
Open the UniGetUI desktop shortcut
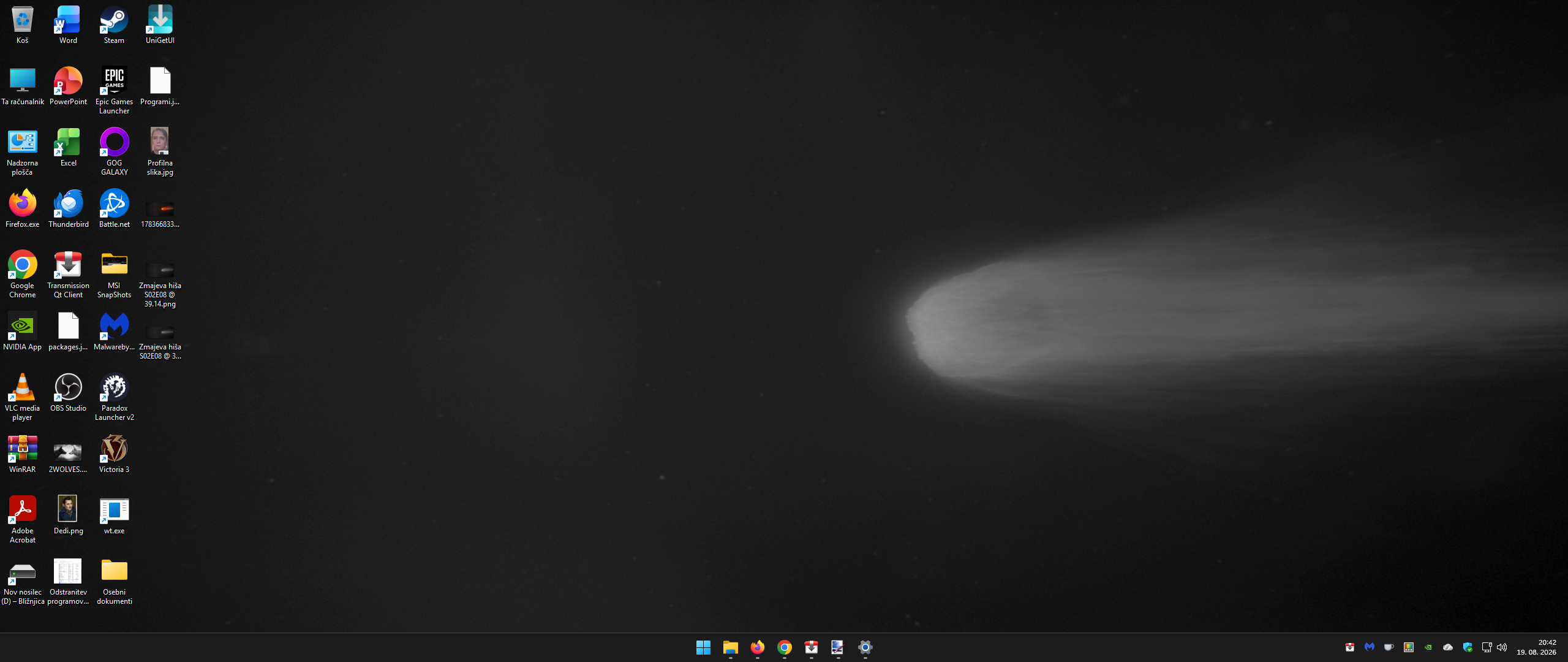coord(160,25)
